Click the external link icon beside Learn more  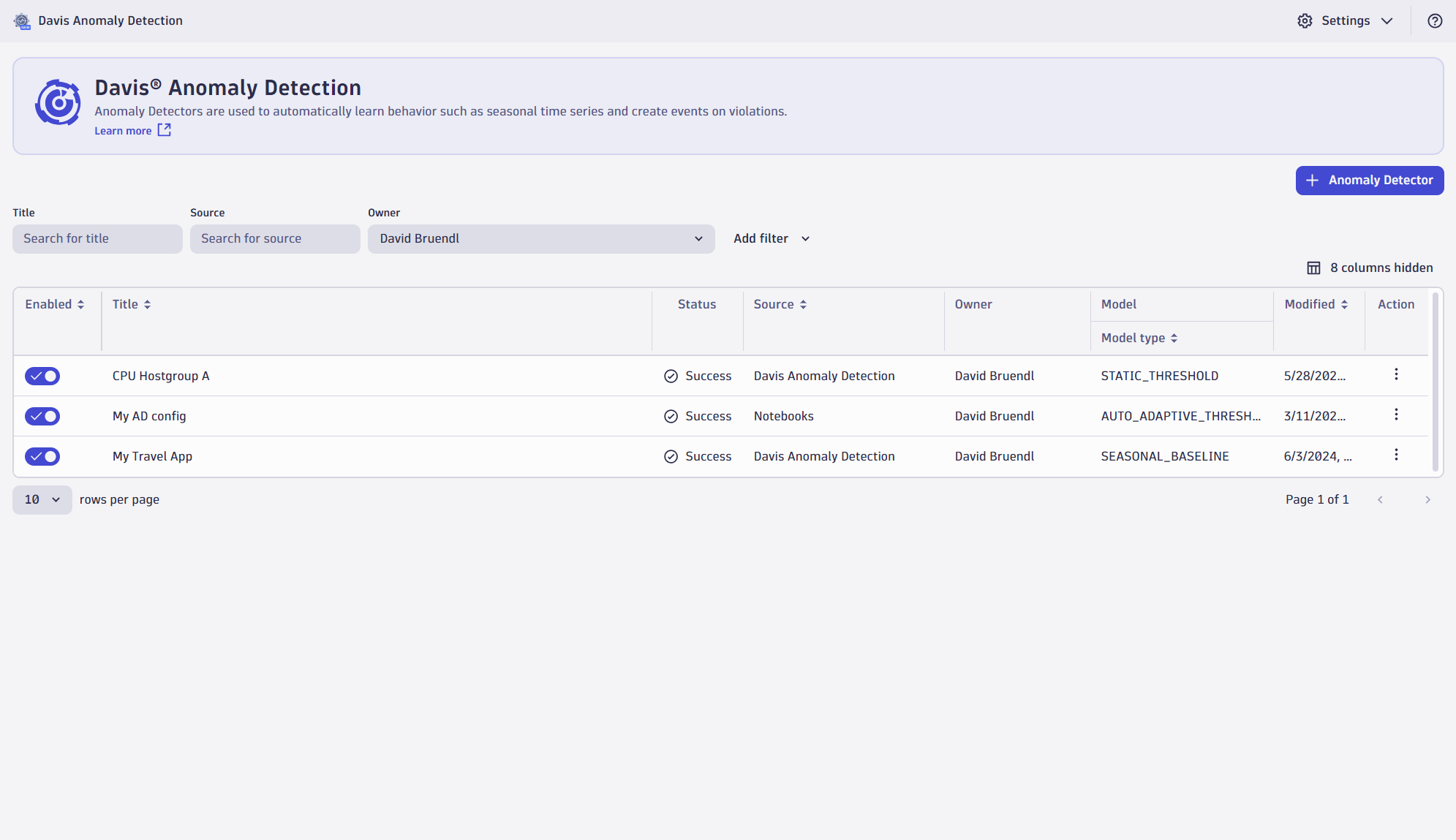click(165, 130)
